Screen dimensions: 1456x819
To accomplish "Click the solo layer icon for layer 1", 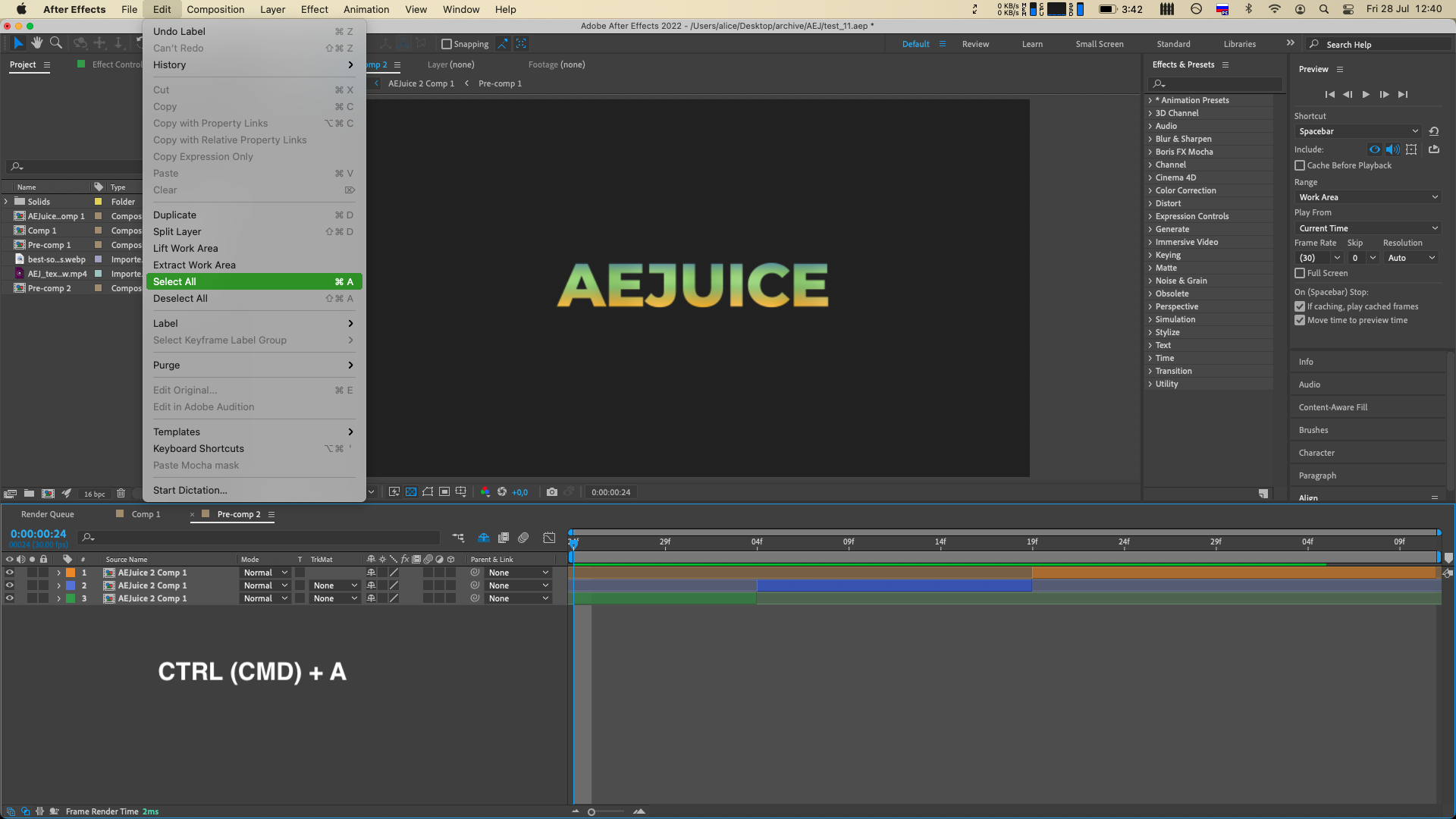I will pyautogui.click(x=31, y=572).
